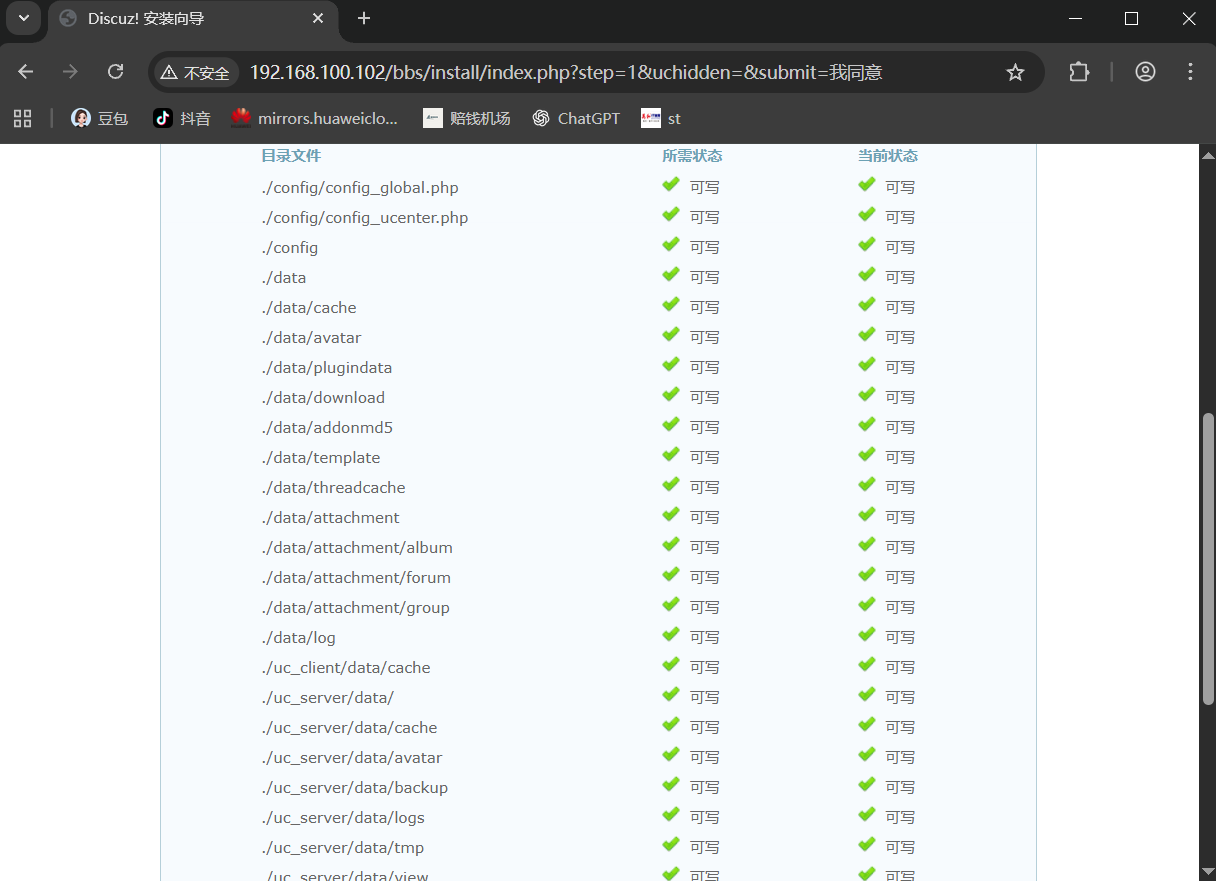Image resolution: width=1216 pixels, height=881 pixels.
Task: Click current-status checkmark for ./uc_client/data/cache
Action: (867, 665)
